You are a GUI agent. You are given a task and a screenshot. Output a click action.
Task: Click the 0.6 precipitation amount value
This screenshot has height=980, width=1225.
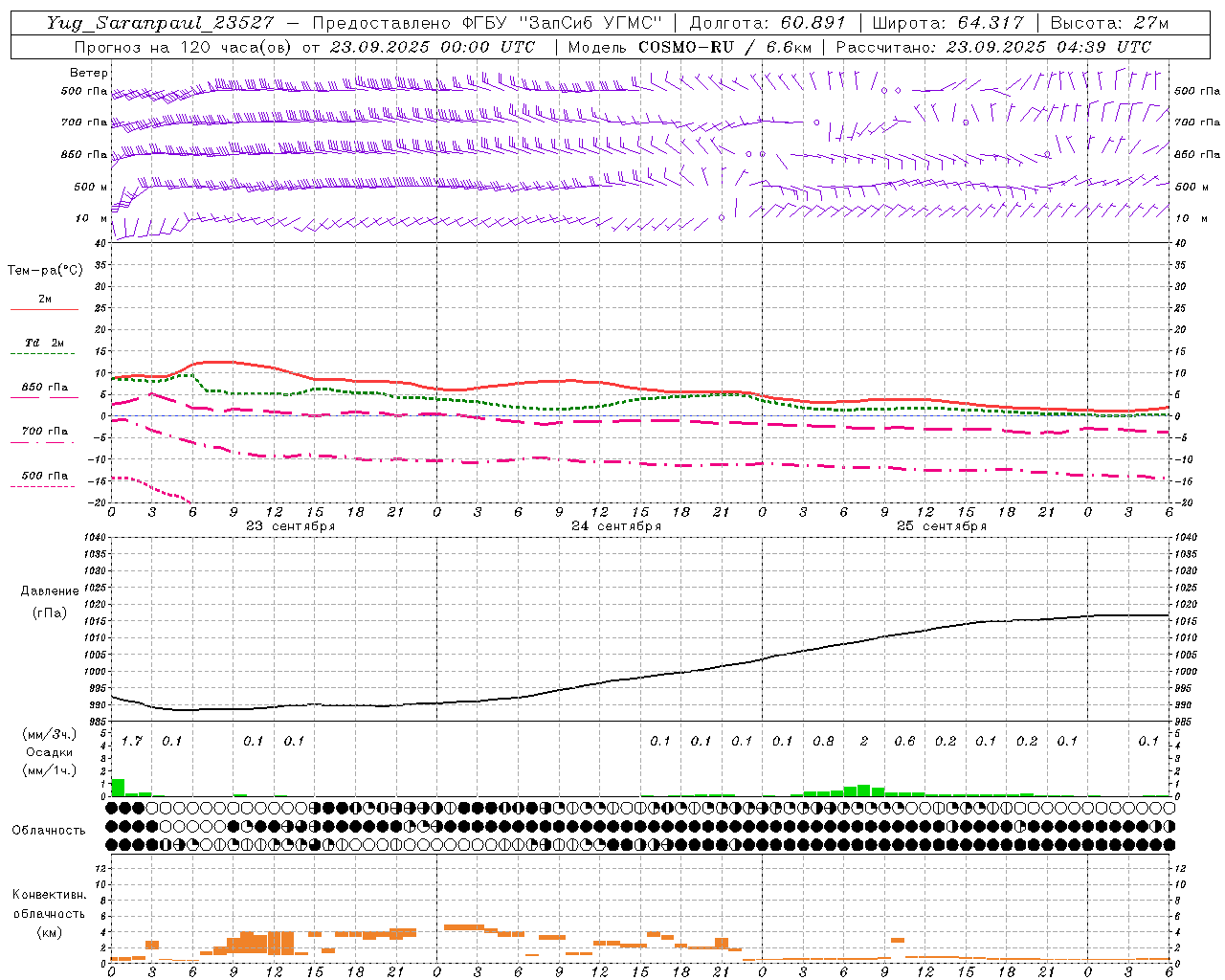(x=904, y=741)
